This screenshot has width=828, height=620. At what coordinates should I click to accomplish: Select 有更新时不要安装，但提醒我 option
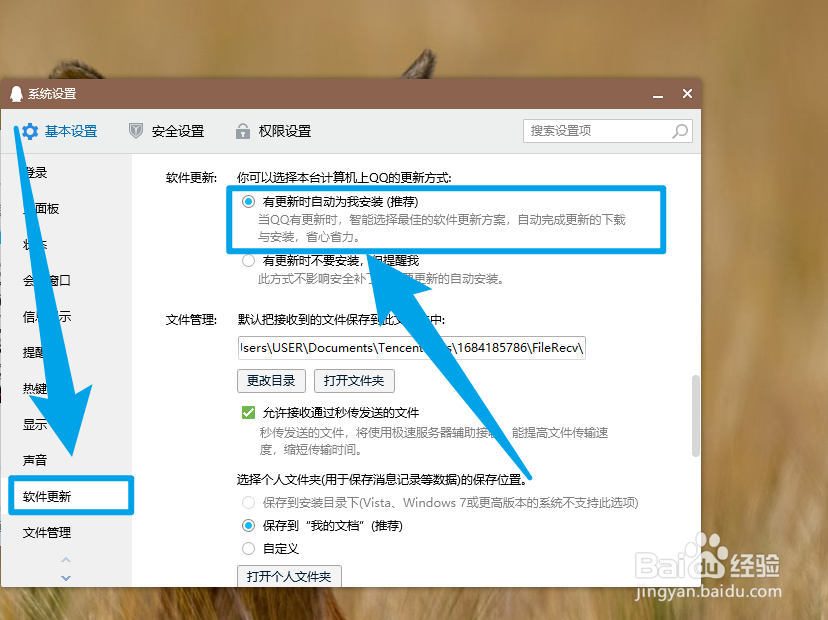tap(247, 261)
